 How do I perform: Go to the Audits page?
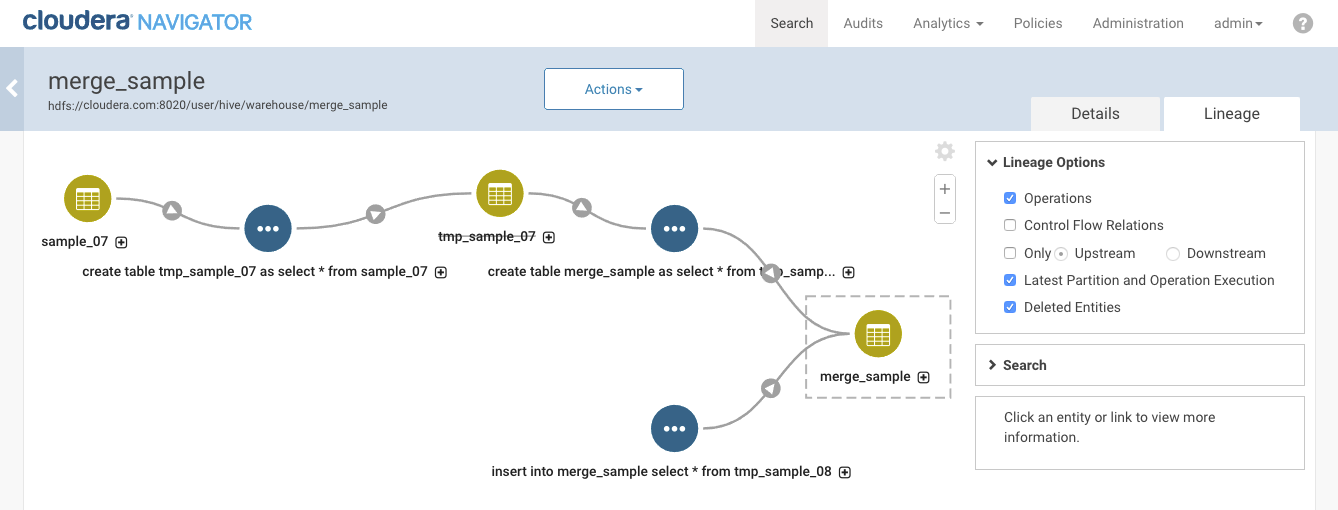coord(863,23)
